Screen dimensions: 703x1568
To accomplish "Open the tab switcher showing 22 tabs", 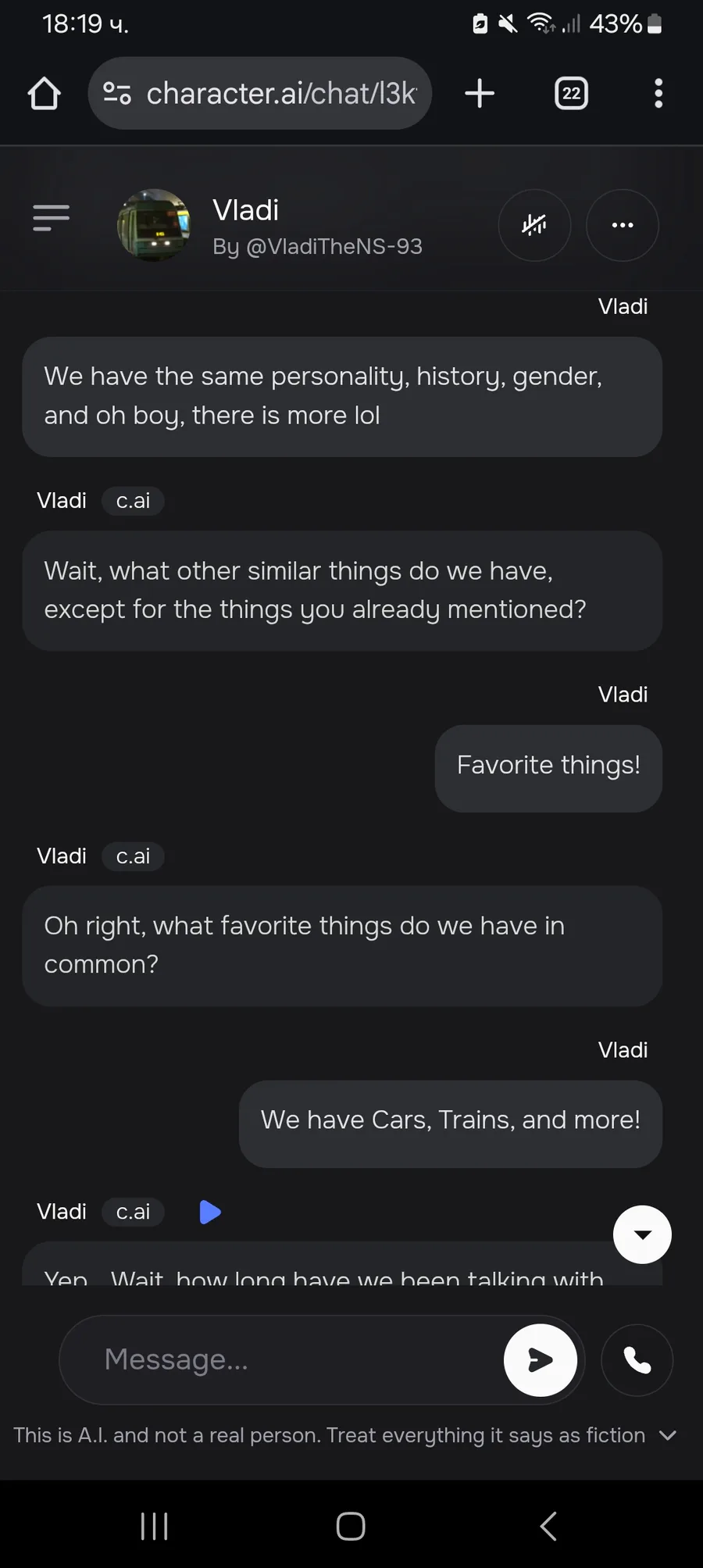I will [571, 94].
